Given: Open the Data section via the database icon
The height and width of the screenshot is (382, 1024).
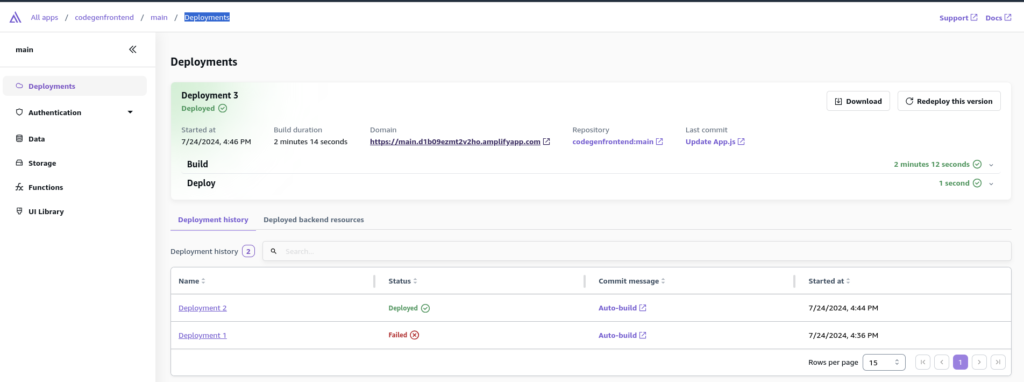Looking at the screenshot, I should [x=19, y=138].
